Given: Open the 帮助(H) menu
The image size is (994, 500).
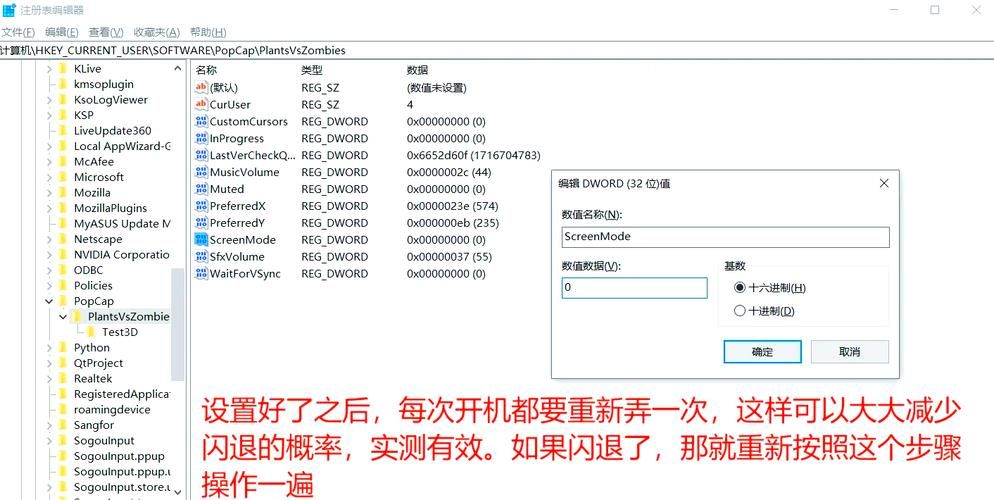Looking at the screenshot, I should (x=208, y=32).
